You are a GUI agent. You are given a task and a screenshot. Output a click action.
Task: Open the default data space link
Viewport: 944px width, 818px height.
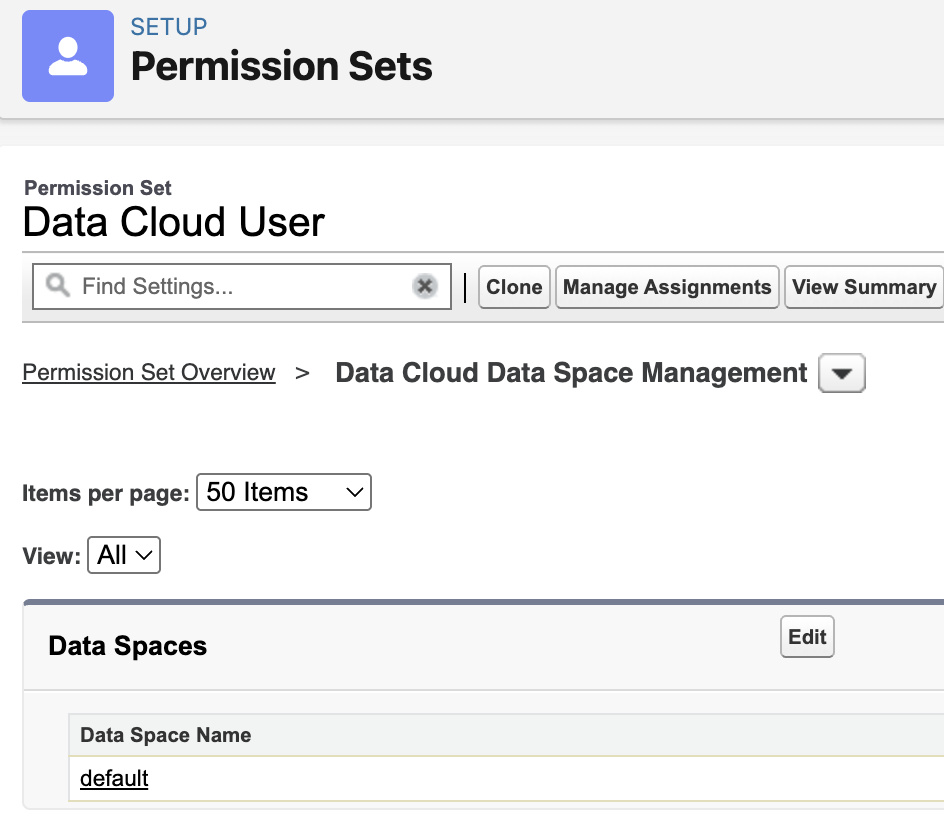tap(114, 778)
